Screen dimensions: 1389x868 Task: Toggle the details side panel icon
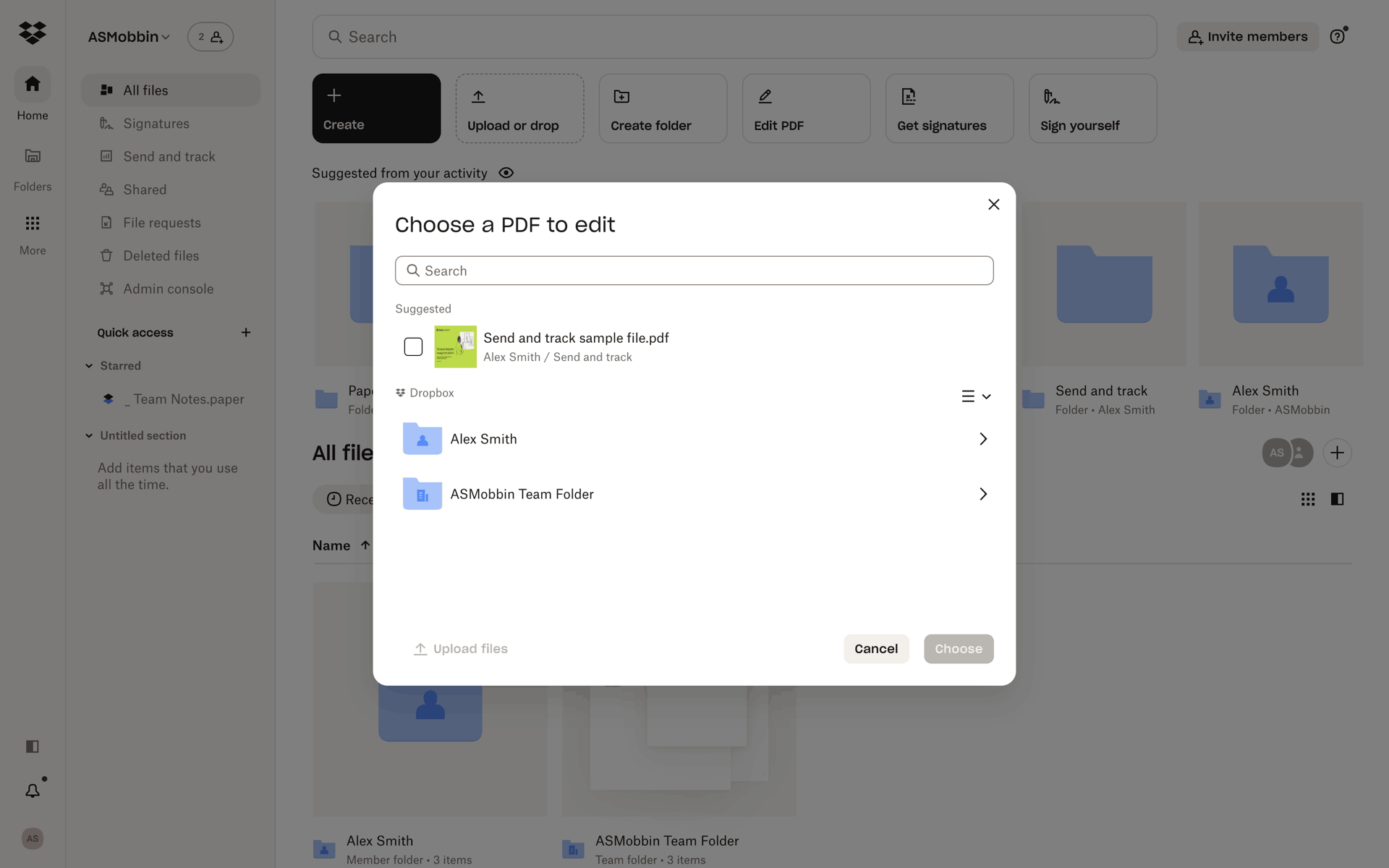(1337, 499)
